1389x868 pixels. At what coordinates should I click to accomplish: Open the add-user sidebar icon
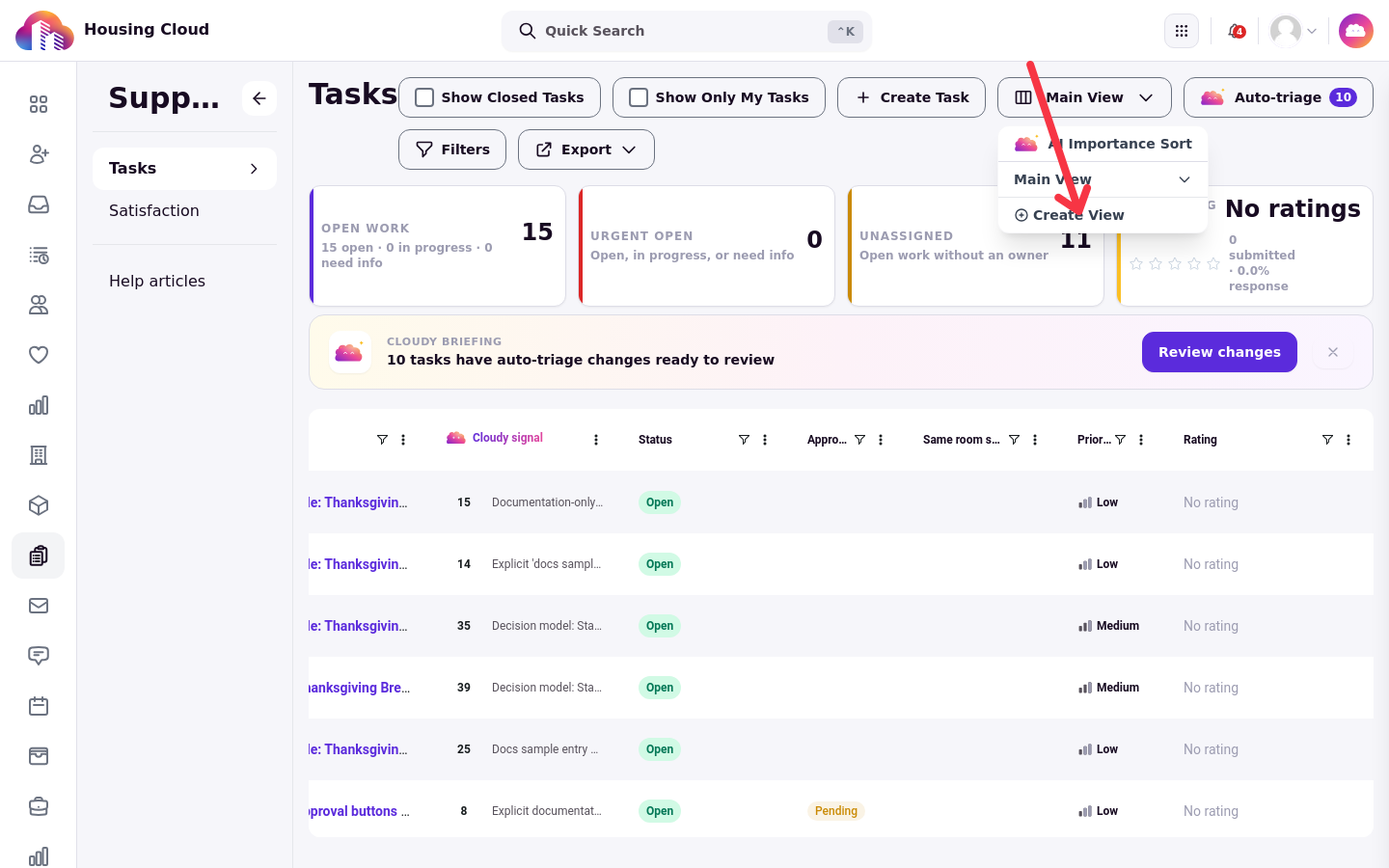click(x=39, y=154)
